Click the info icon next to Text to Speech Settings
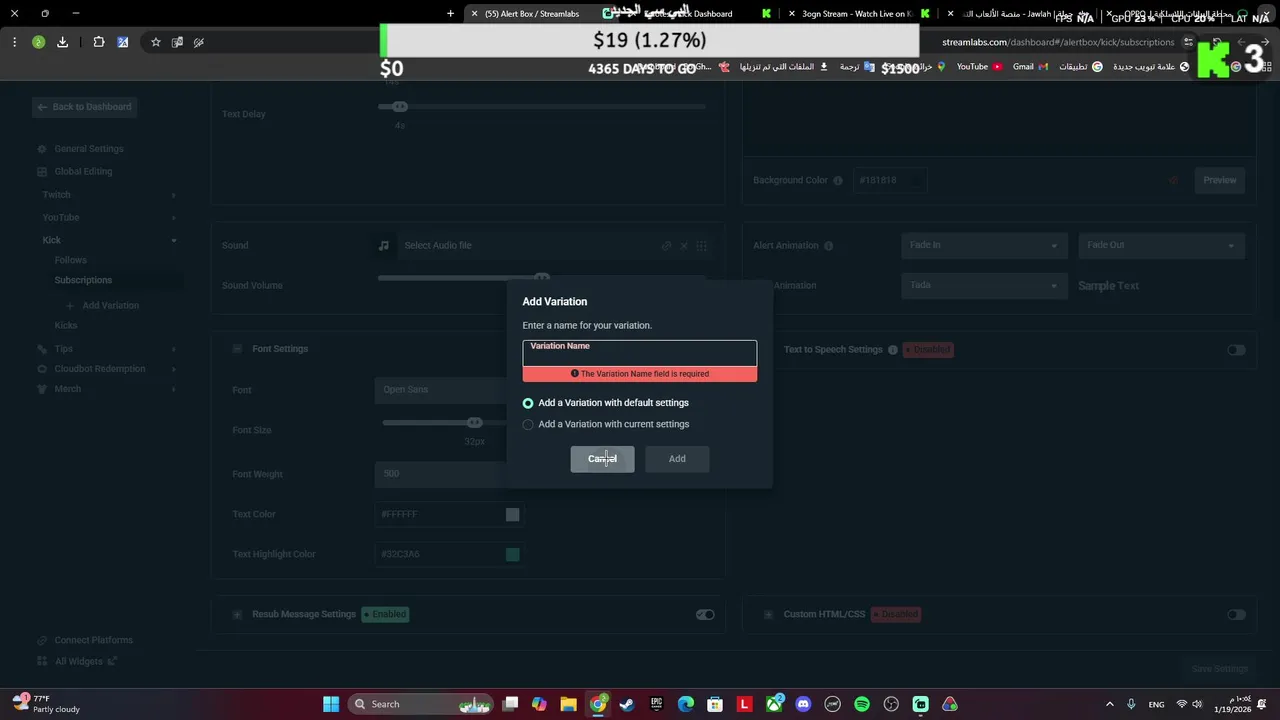 click(893, 350)
